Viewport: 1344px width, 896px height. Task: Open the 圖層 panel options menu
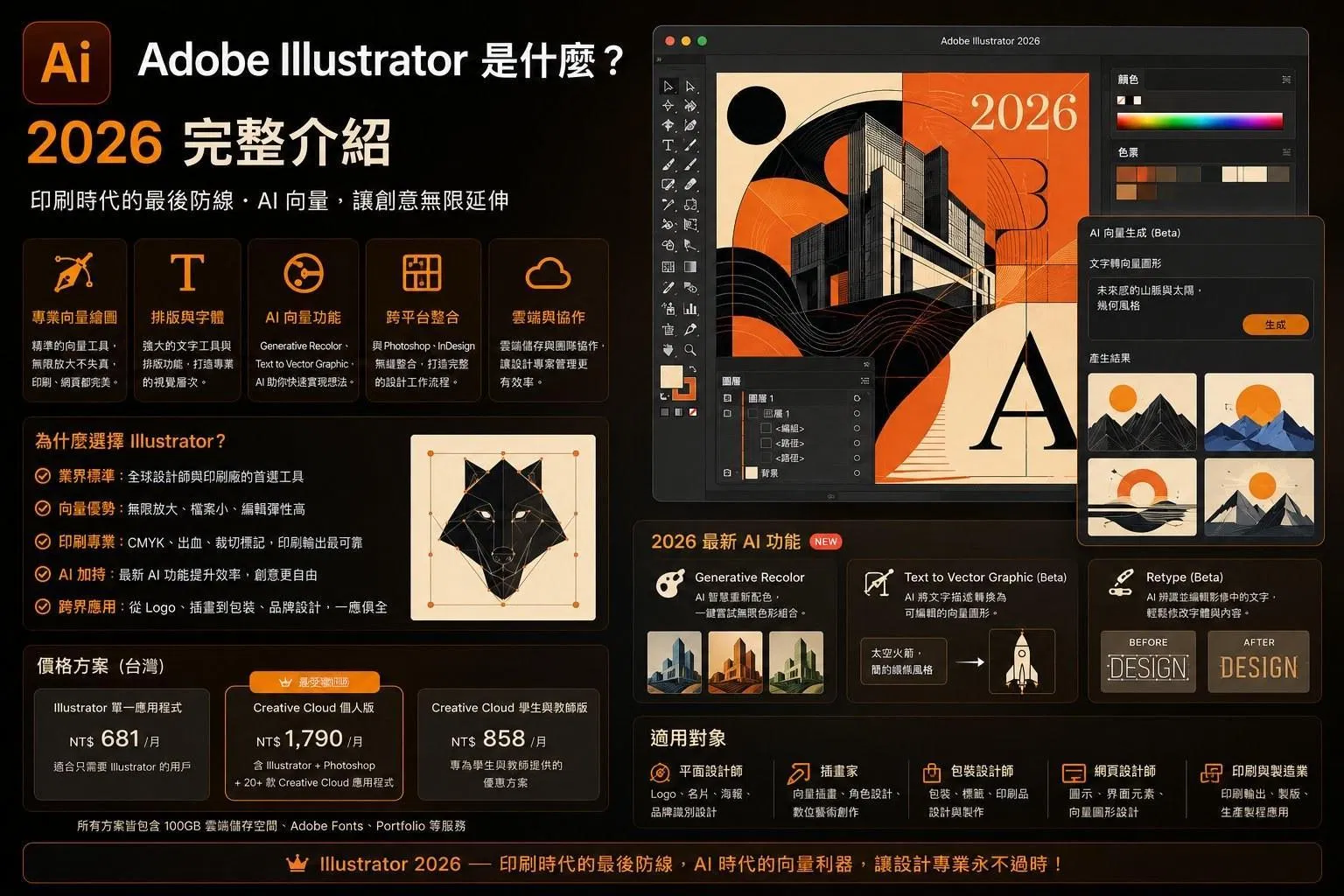click(x=865, y=381)
